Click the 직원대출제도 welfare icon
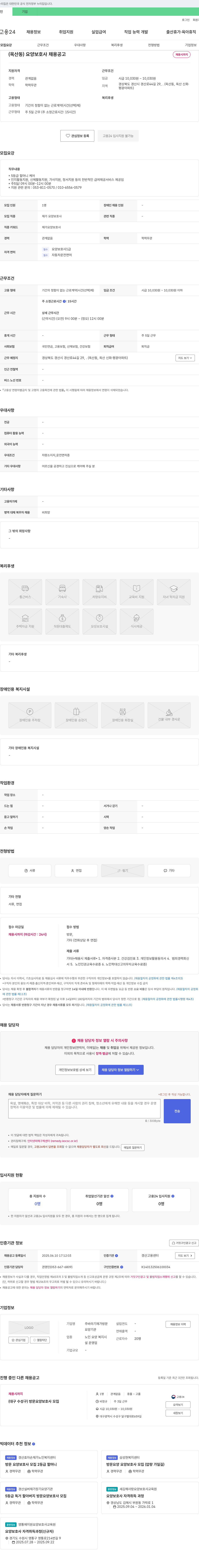 tap(62, 621)
